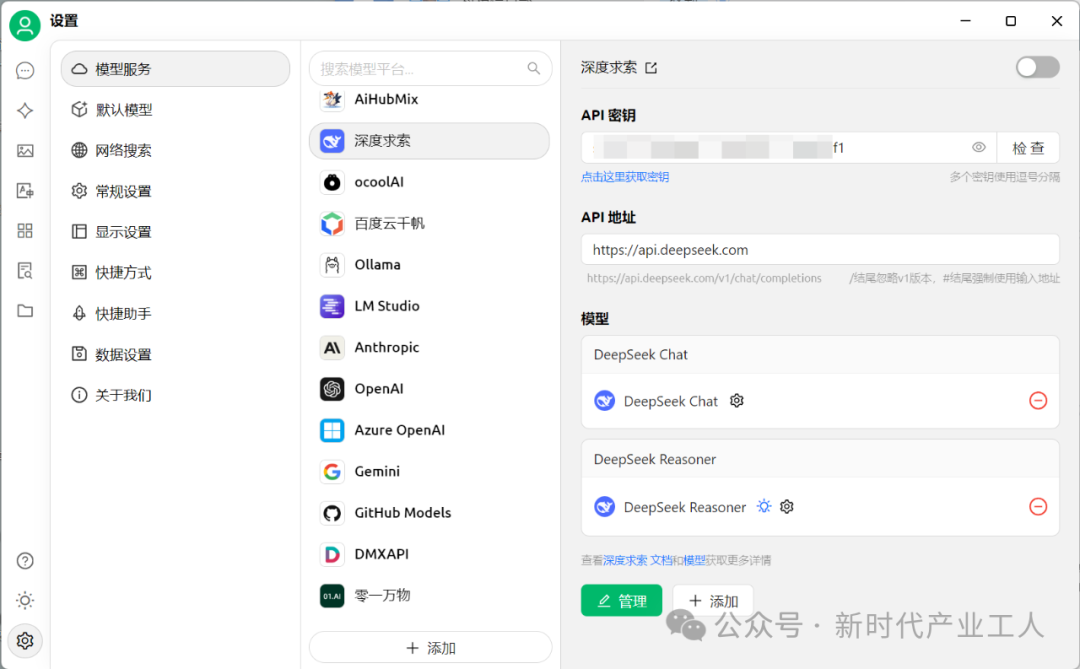Open settings gear in sidebar
The height and width of the screenshot is (669, 1080).
[25, 641]
